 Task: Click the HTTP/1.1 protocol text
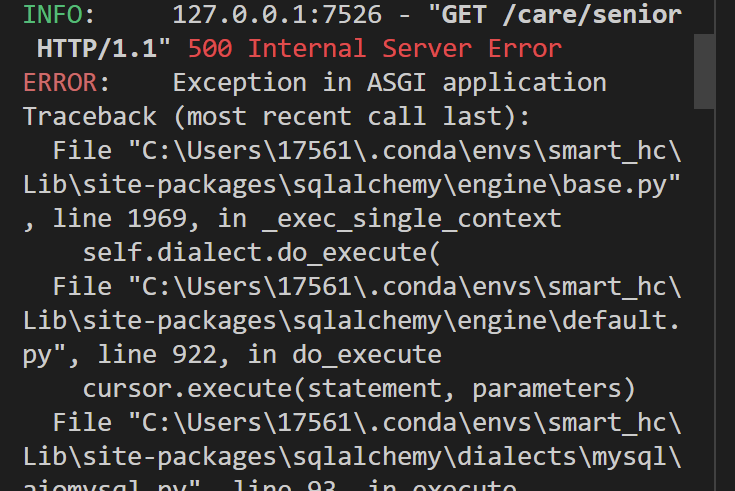coord(97,49)
